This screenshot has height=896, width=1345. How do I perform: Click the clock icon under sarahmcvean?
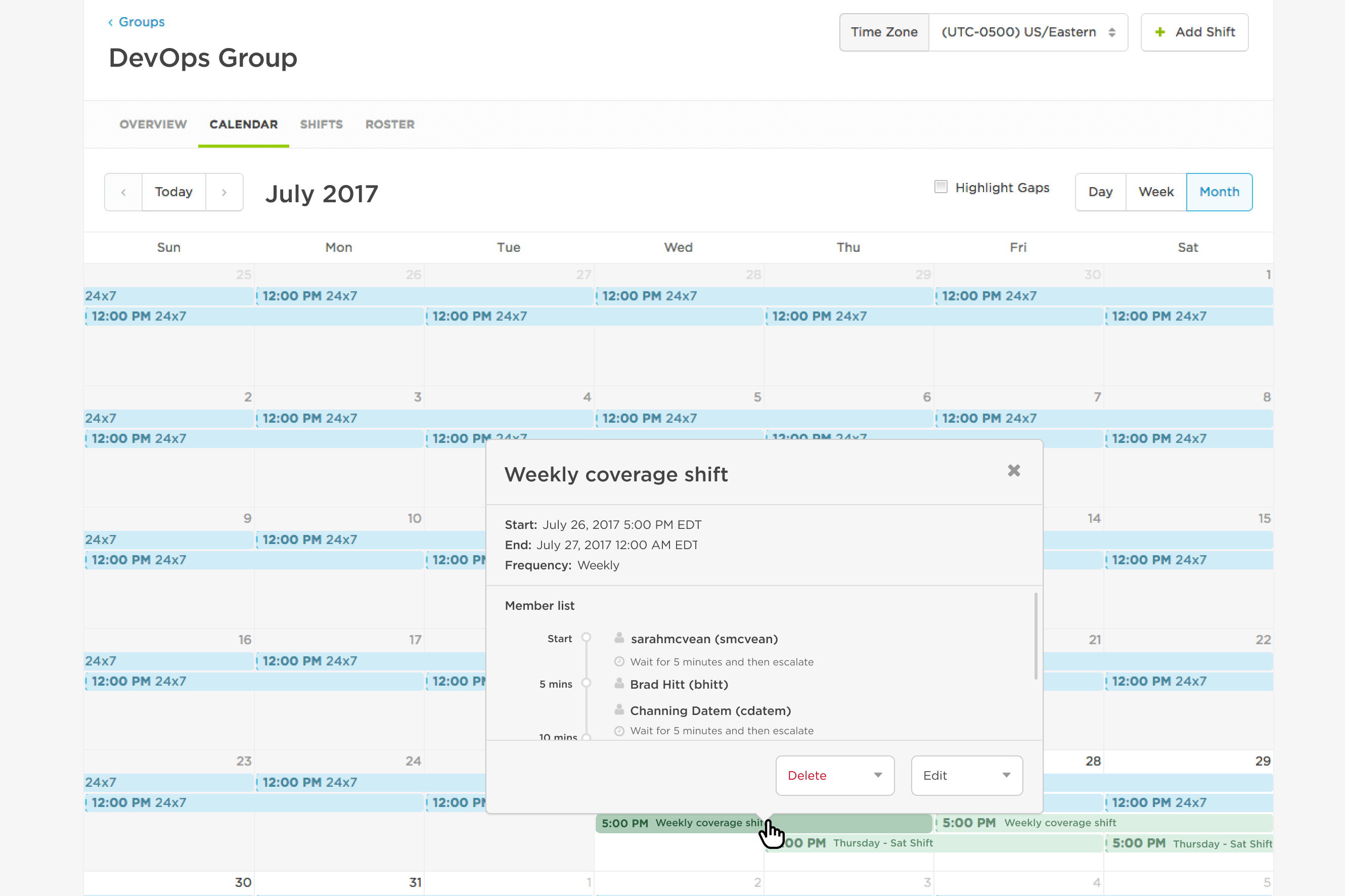coord(619,662)
